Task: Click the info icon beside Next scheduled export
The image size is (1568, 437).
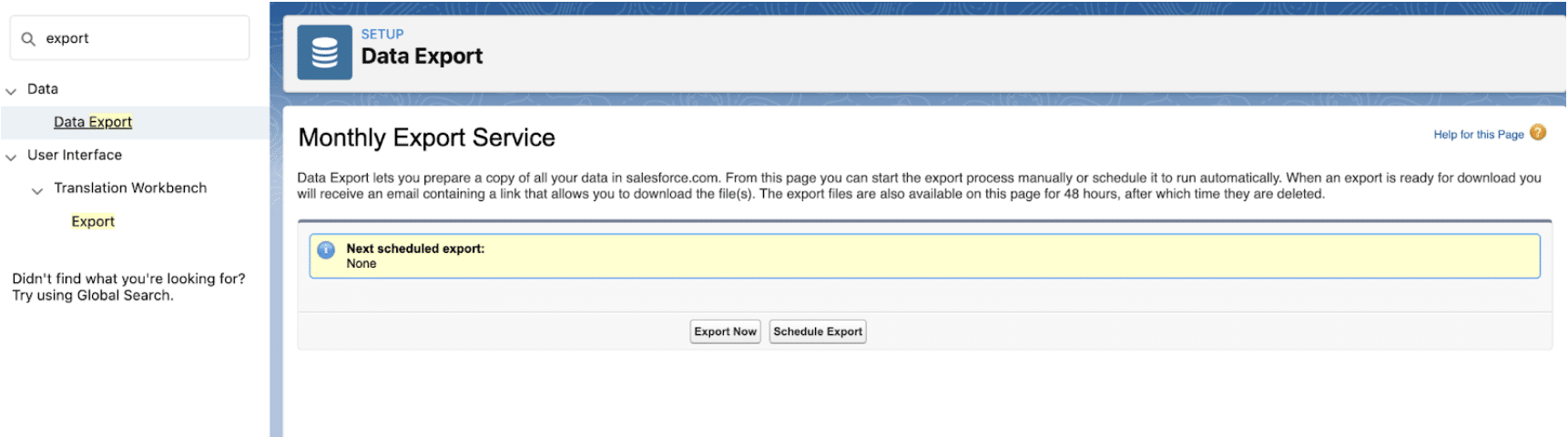Action: point(326,249)
